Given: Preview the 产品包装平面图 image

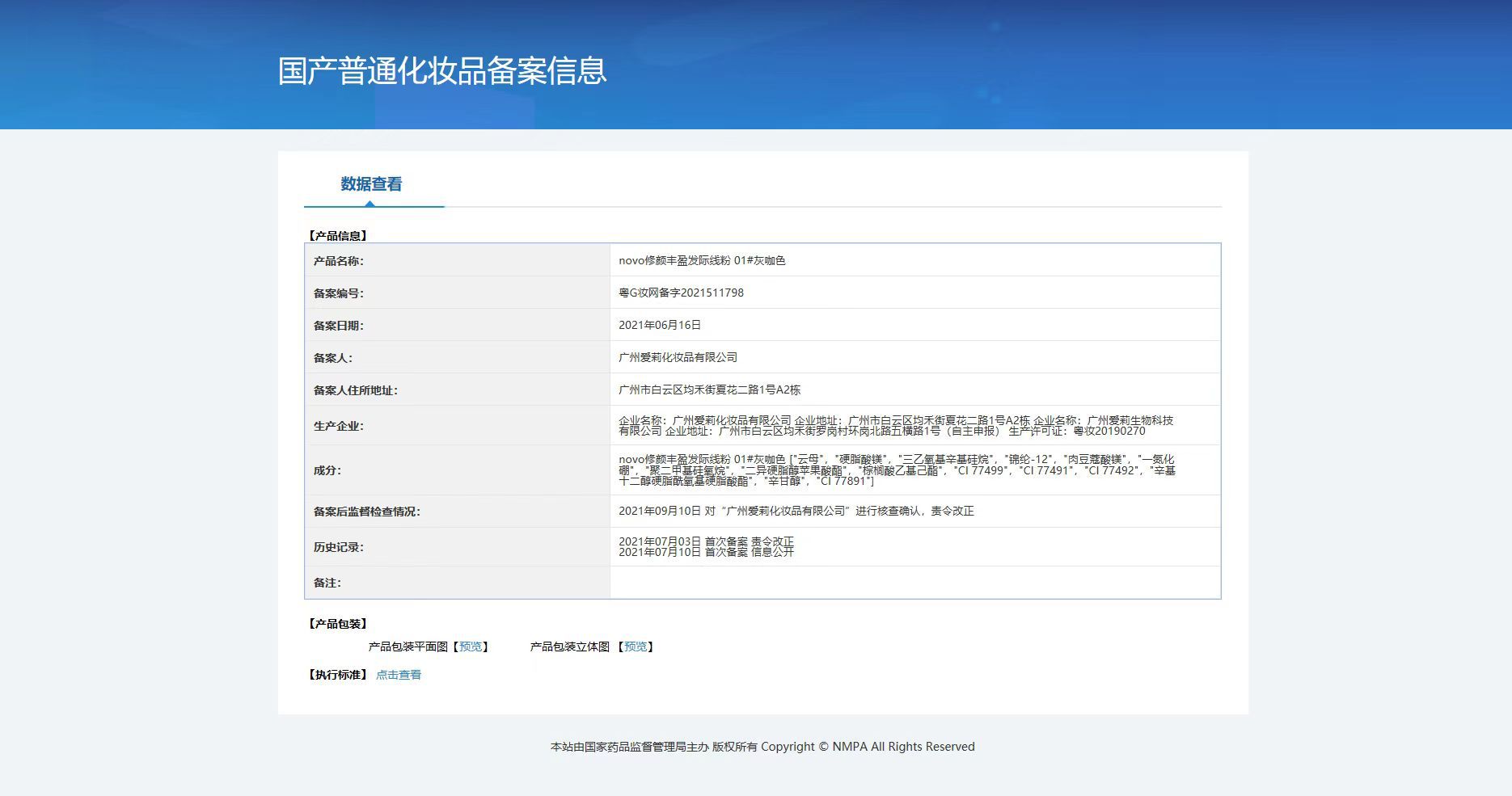Looking at the screenshot, I should [x=471, y=646].
